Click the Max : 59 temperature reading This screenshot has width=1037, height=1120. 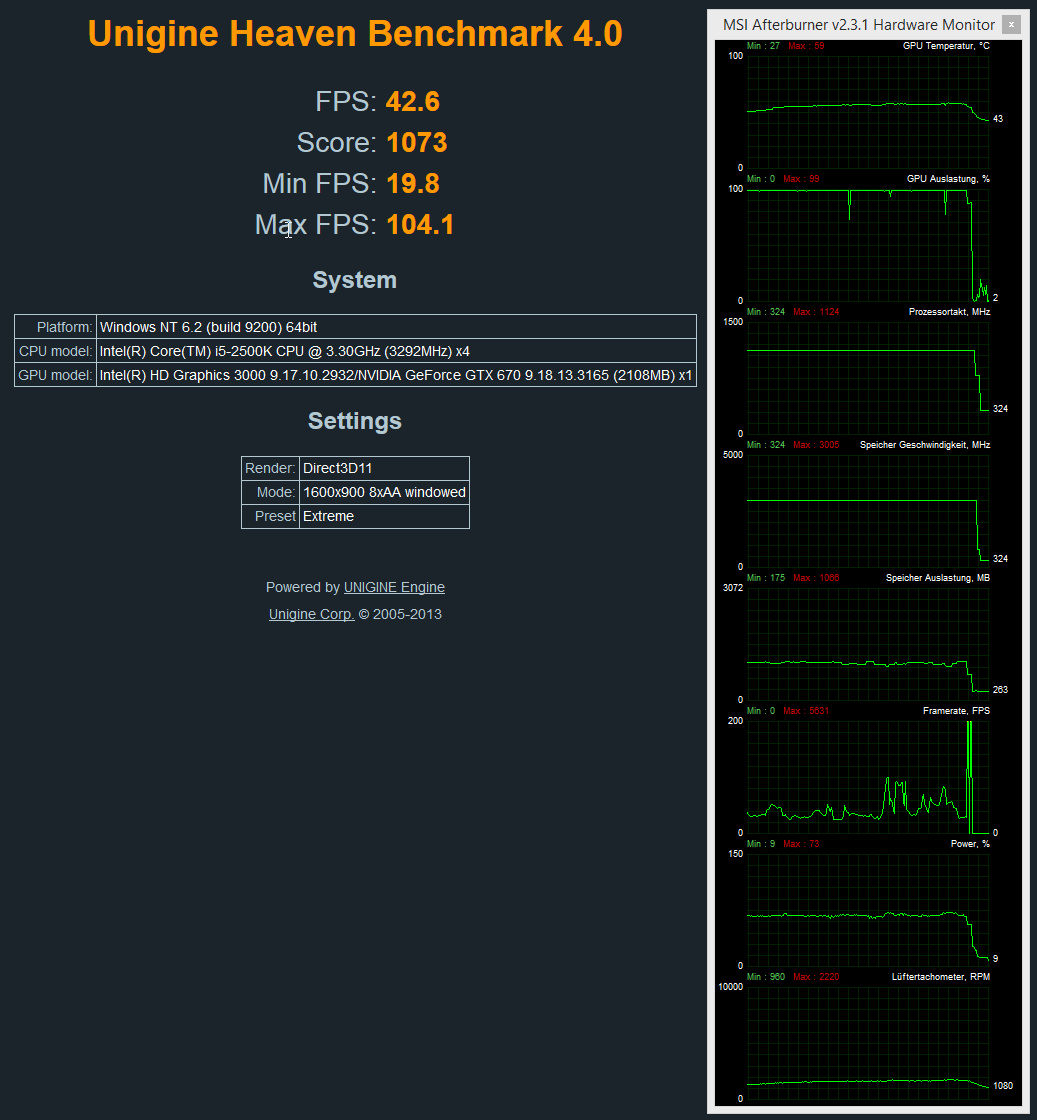(806, 46)
